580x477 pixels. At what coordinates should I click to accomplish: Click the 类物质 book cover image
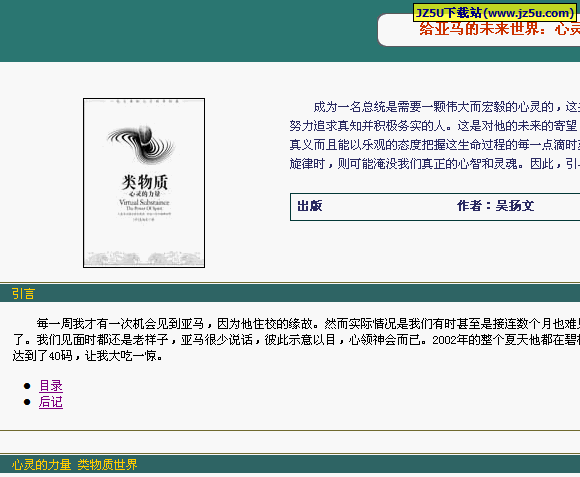coord(144,183)
